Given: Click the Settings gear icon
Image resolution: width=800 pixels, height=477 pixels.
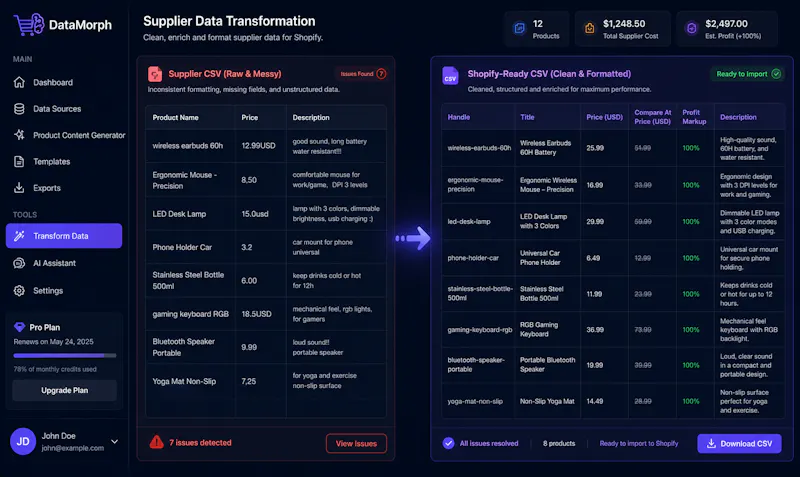Looking at the screenshot, I should coord(19,290).
